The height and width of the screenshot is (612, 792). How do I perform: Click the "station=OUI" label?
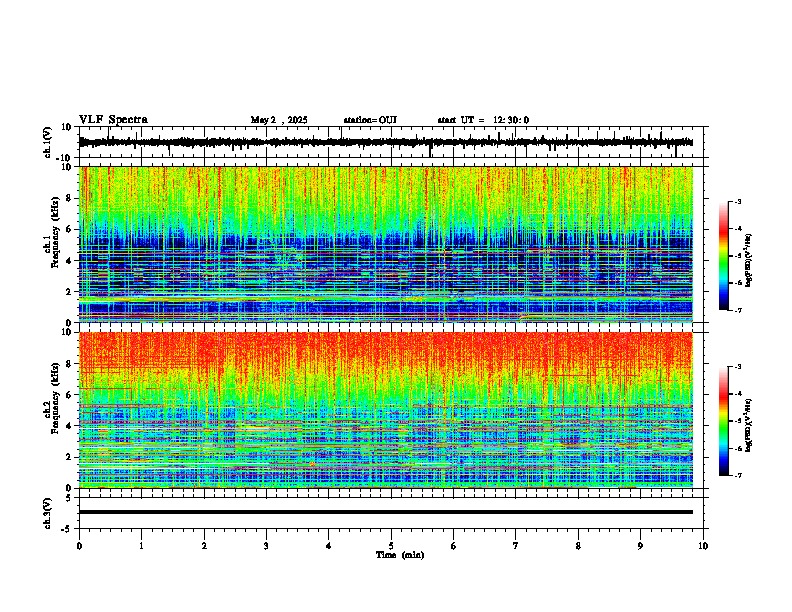[370, 120]
